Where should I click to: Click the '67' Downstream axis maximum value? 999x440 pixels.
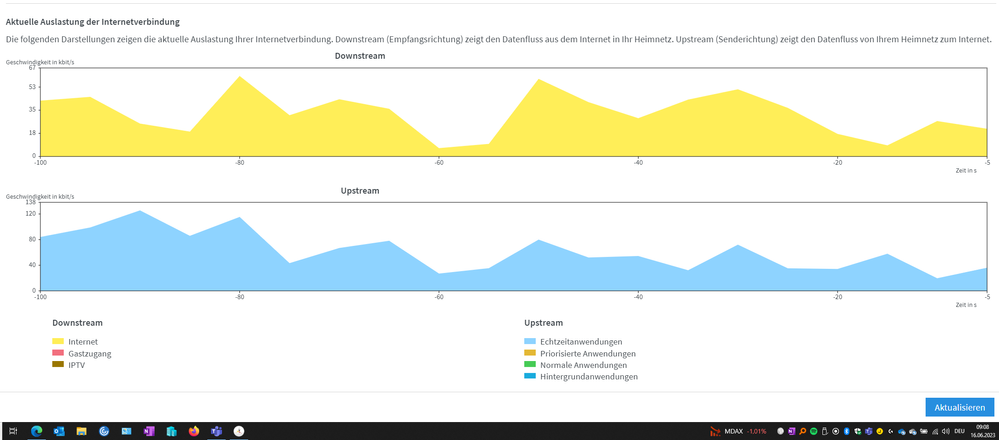(x=32, y=68)
